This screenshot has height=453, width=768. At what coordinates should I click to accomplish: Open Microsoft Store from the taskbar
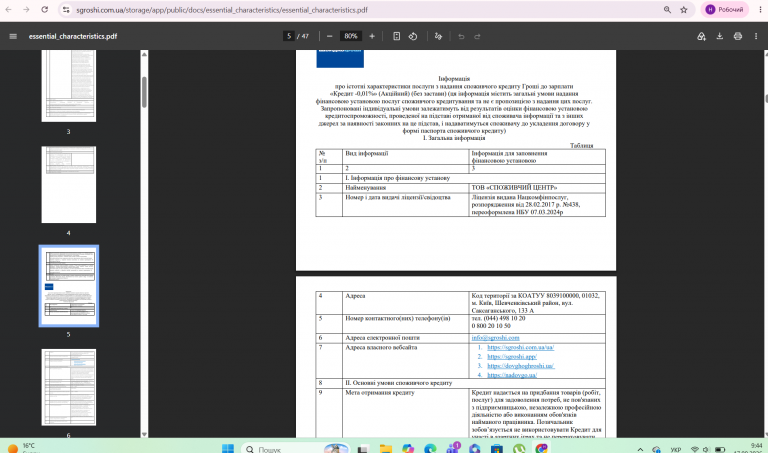point(497,449)
